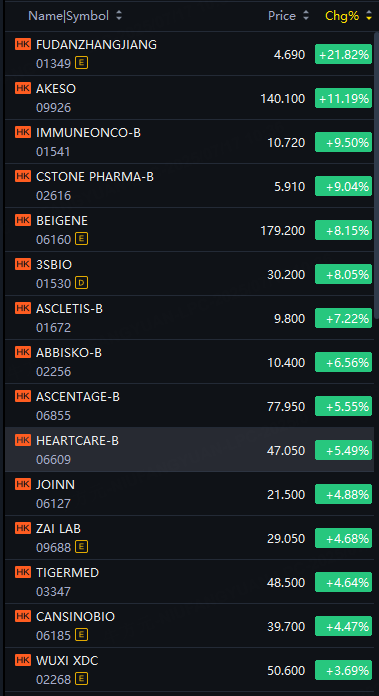Click the HK market icon for TIGERMED
Screen dimensions: 379x696
[23, 572]
